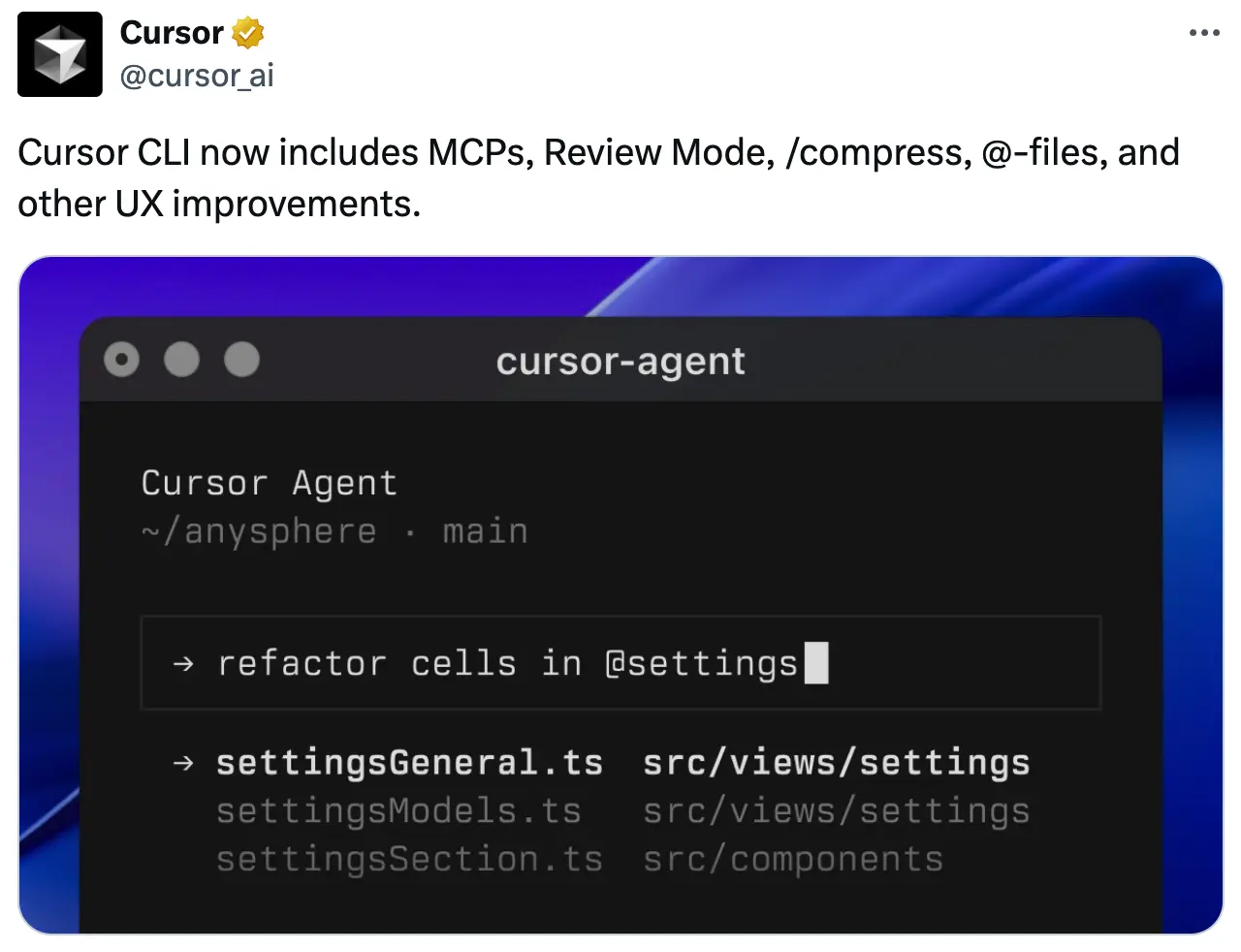The height and width of the screenshot is (952, 1241).
Task: Click the tweet text about Cursor CLI
Action: [598, 178]
